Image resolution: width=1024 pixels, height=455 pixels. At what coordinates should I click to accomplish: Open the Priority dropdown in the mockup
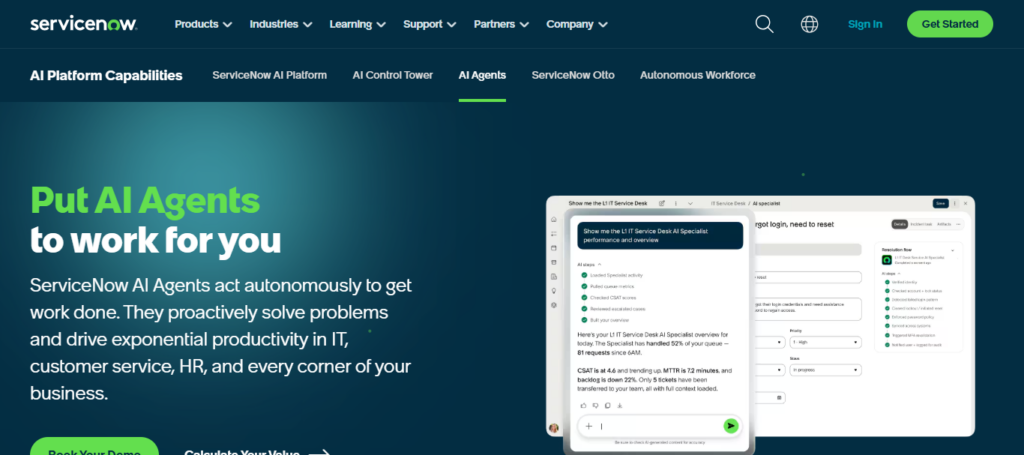[x=825, y=342]
